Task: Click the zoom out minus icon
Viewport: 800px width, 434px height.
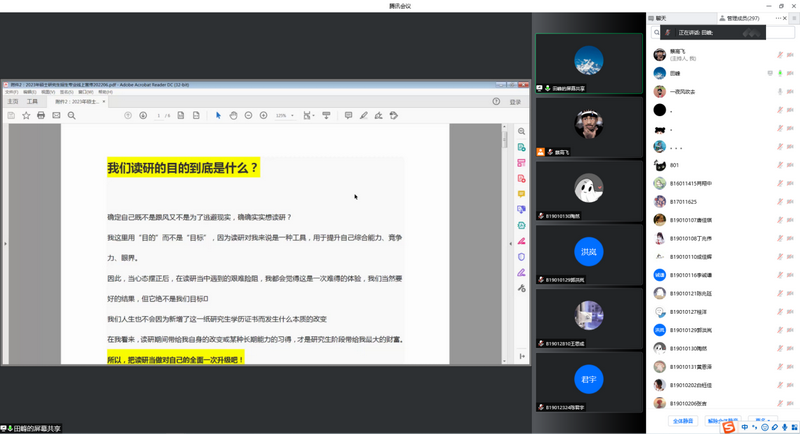Action: (x=249, y=116)
